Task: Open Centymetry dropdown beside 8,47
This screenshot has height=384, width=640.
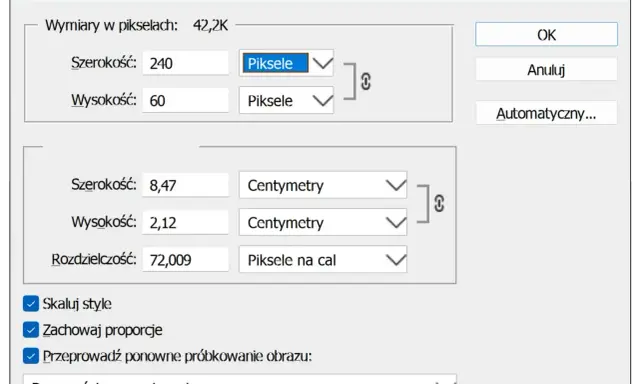Action: (x=323, y=185)
